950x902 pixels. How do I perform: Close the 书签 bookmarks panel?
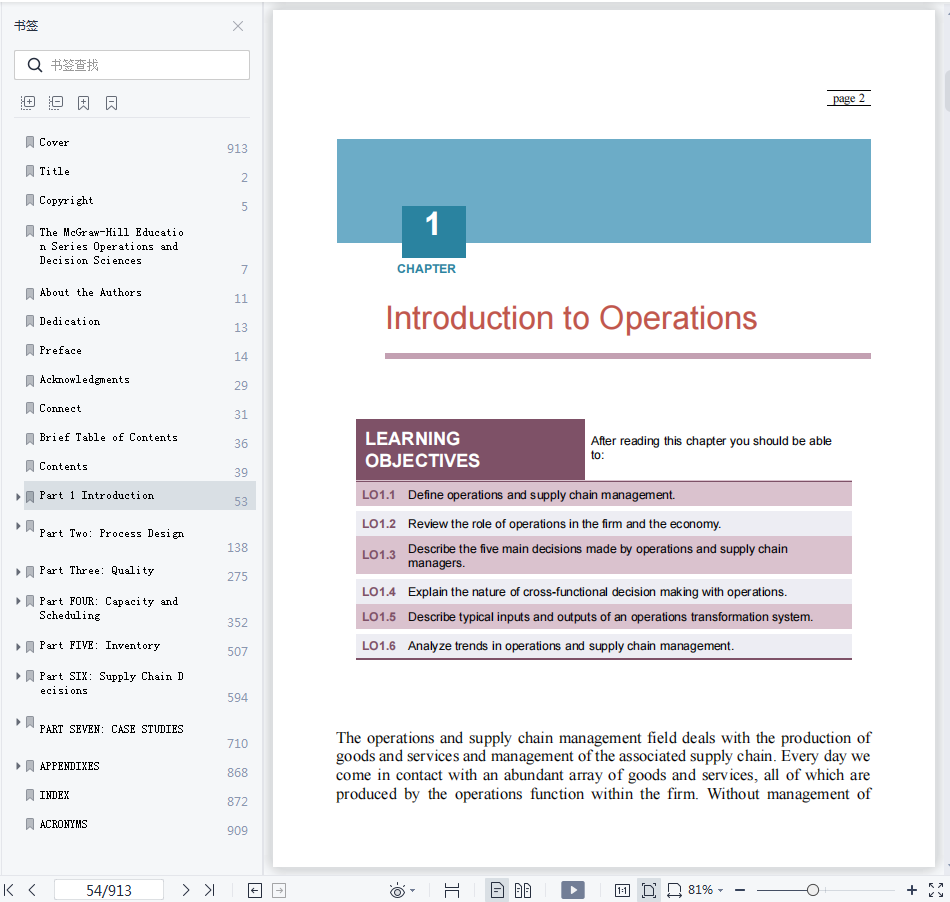pyautogui.click(x=238, y=26)
